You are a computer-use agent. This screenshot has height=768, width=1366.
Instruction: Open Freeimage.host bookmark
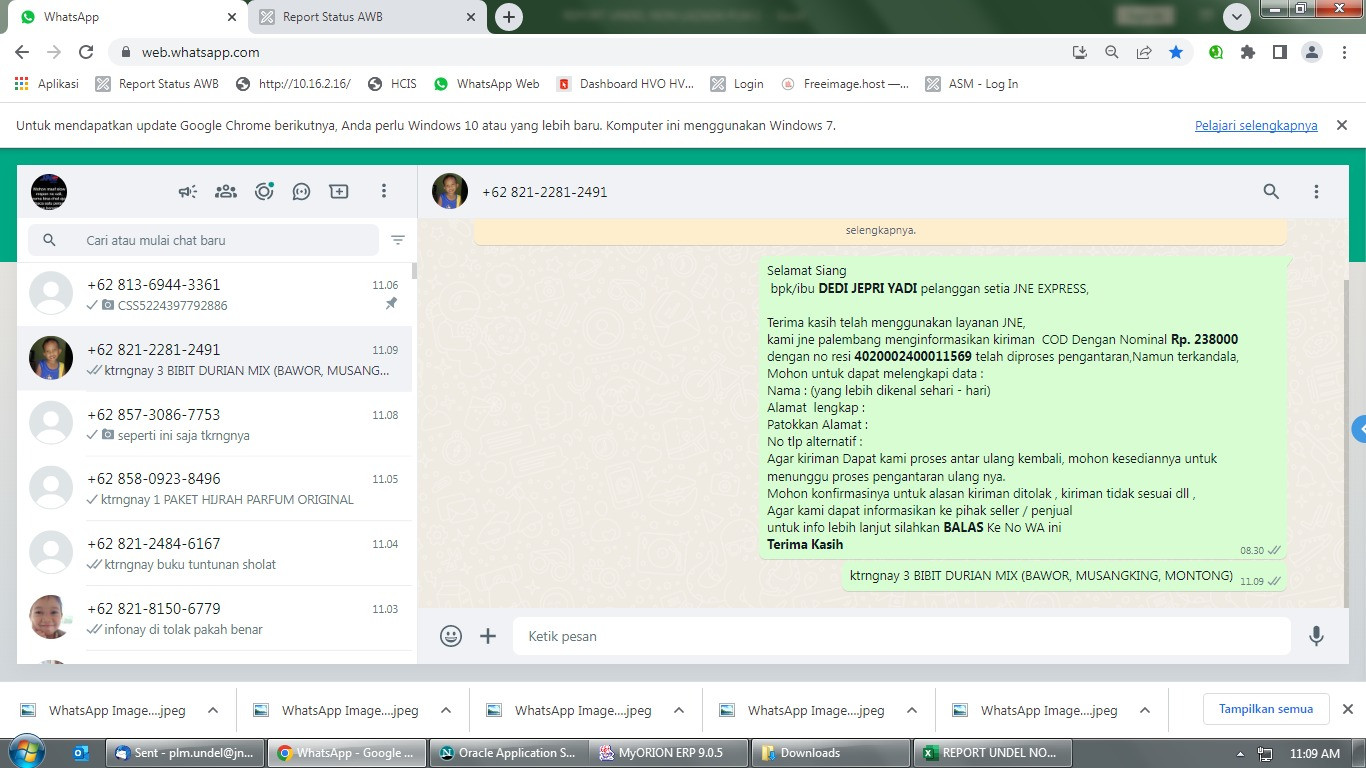pyautogui.click(x=845, y=84)
